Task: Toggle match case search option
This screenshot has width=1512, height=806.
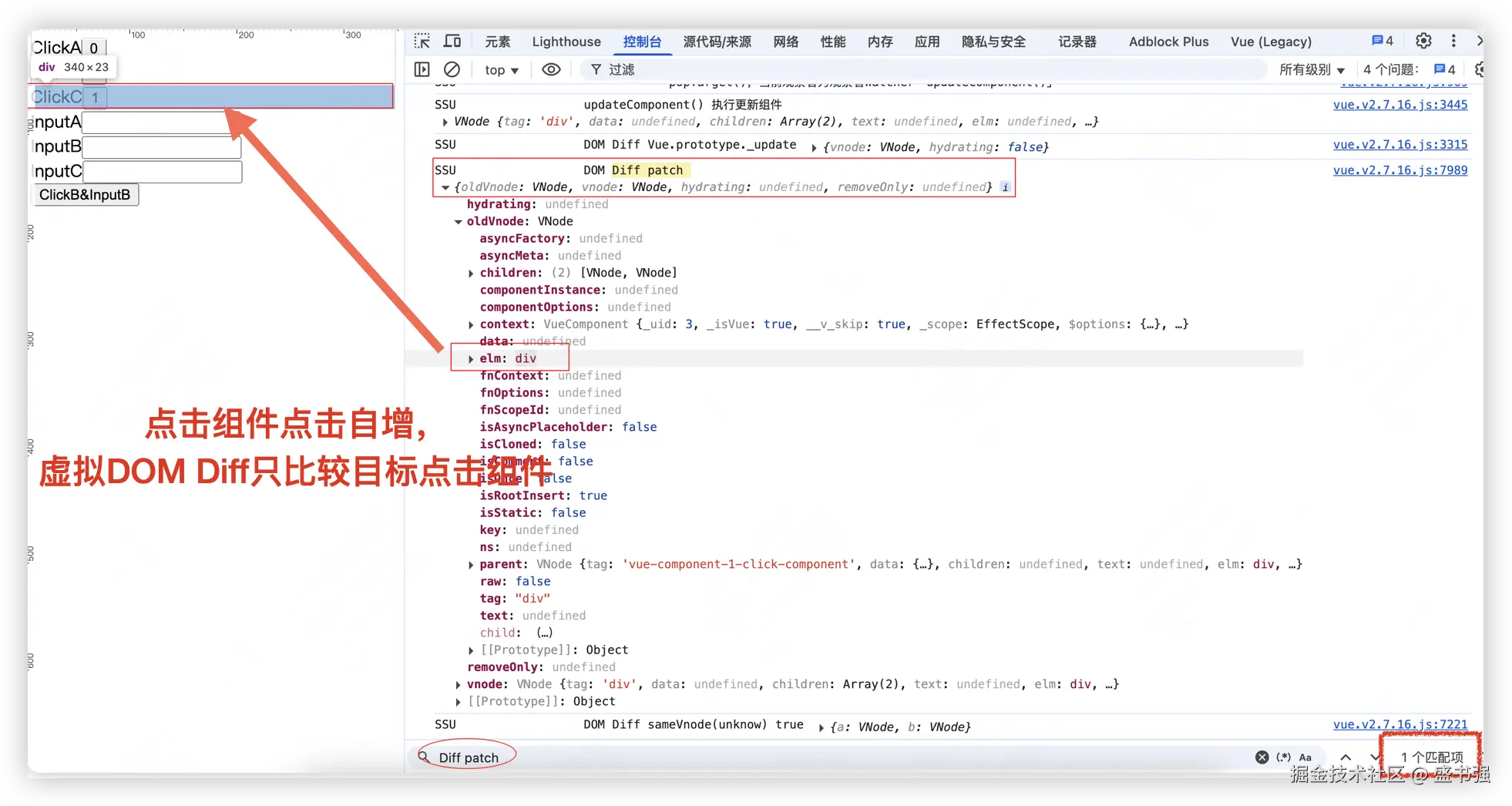Action: coord(1305,757)
